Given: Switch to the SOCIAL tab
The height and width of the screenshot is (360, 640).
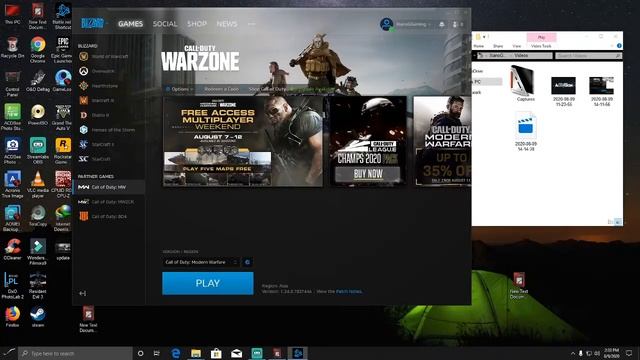Looking at the screenshot, I should tap(165, 24).
